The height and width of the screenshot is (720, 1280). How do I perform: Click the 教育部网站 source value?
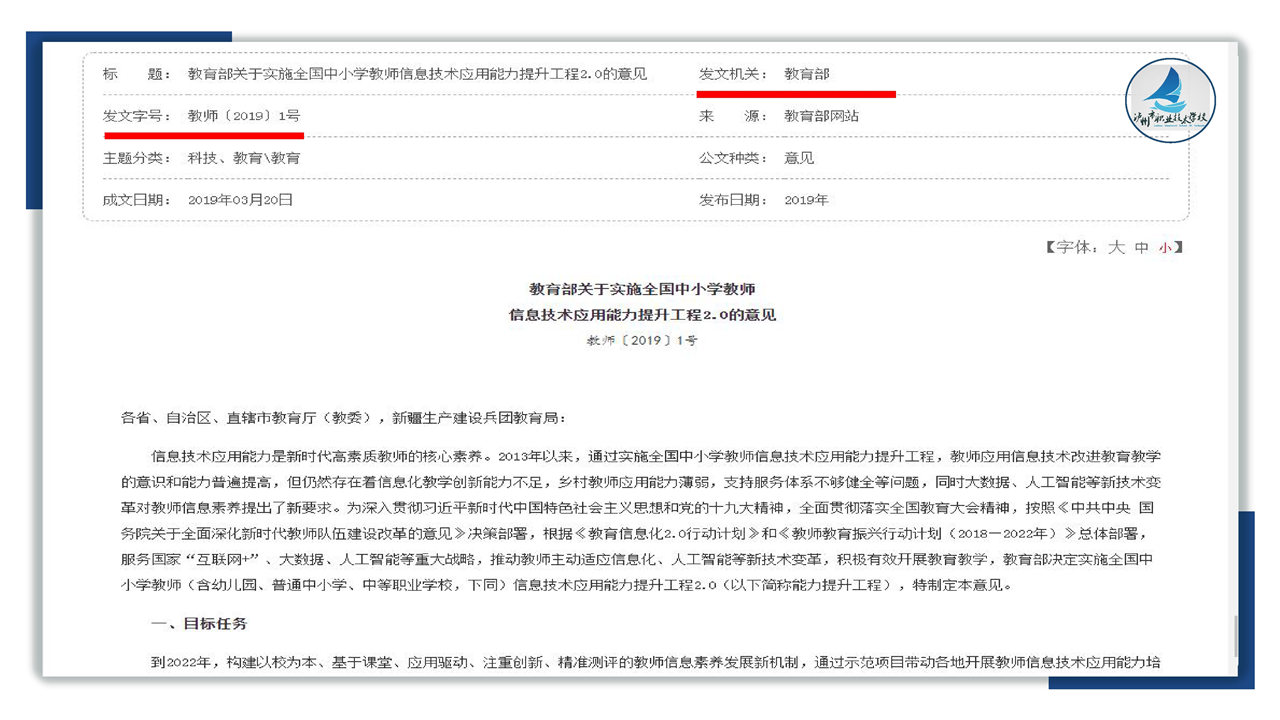pyautogui.click(x=821, y=116)
